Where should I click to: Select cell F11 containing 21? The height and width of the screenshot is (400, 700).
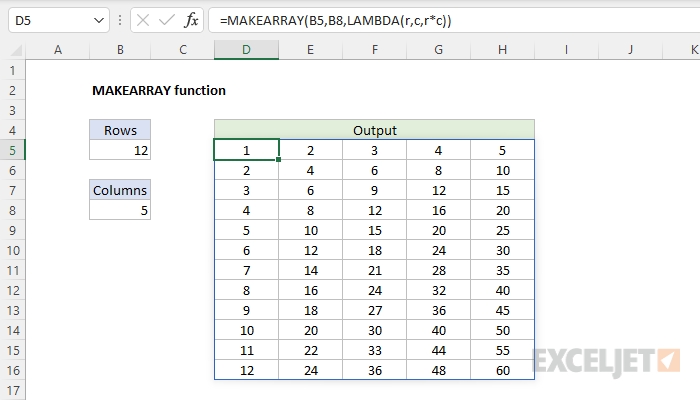[x=375, y=270]
